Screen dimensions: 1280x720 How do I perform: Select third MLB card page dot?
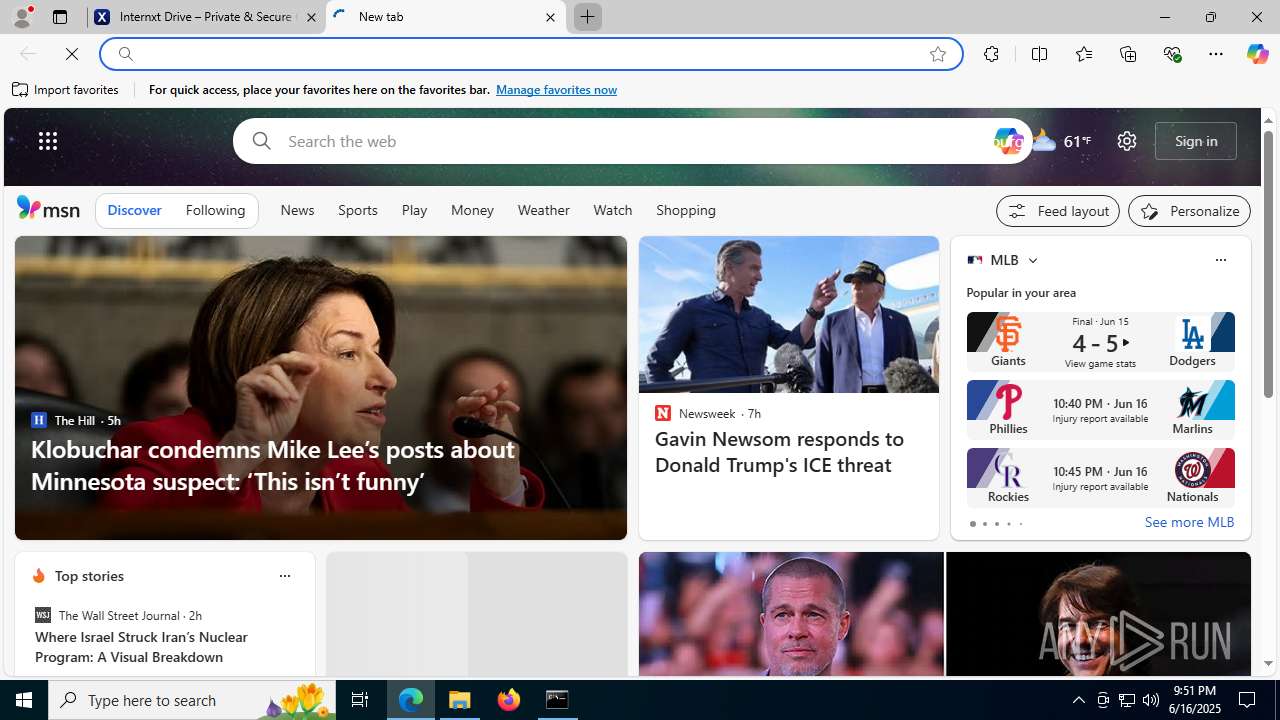996,524
